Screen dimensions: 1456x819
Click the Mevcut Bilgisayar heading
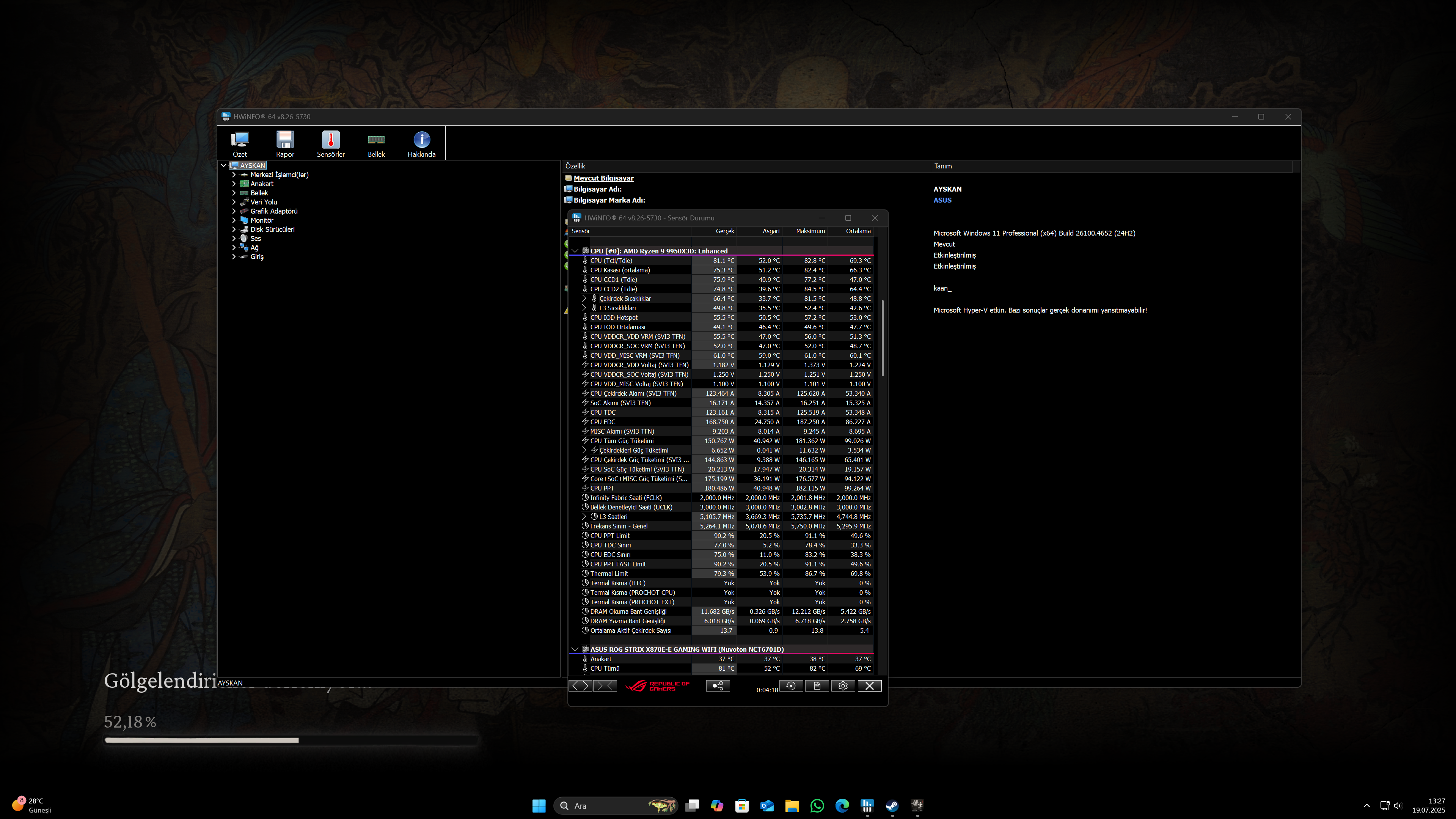tap(603, 178)
